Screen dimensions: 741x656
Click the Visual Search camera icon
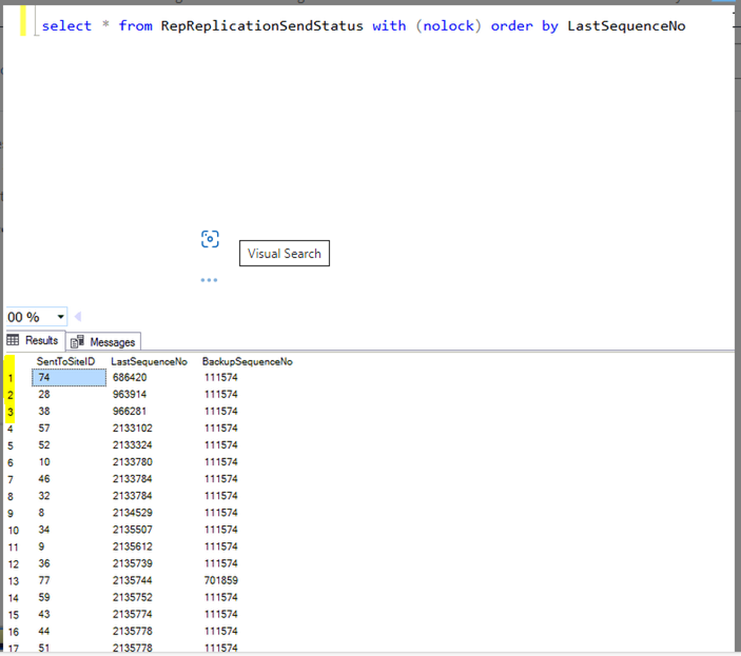click(210, 239)
